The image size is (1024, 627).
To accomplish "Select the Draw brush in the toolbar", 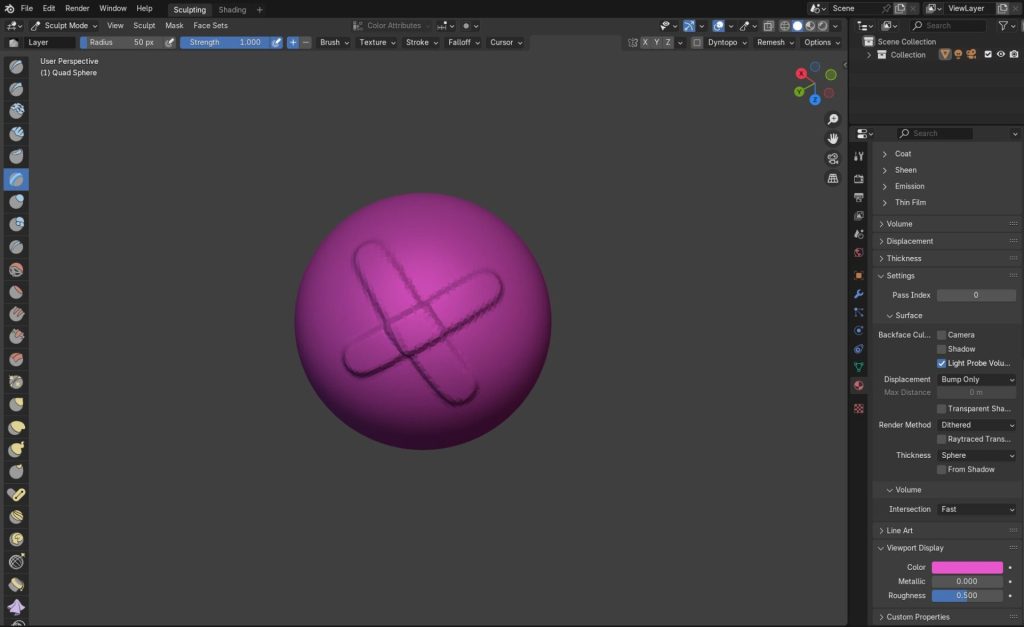I will [16, 67].
